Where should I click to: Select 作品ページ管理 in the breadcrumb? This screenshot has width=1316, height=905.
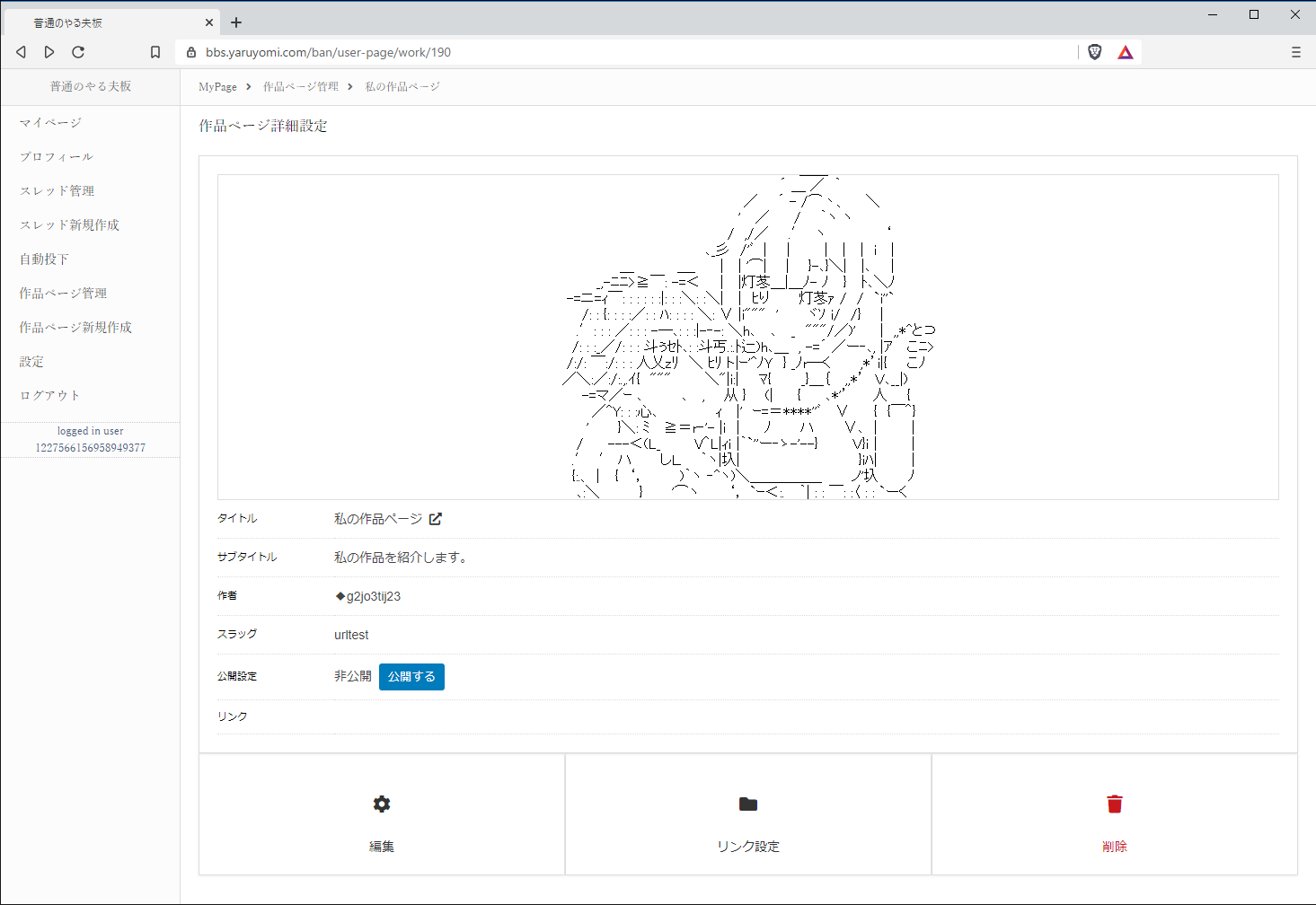pos(299,86)
